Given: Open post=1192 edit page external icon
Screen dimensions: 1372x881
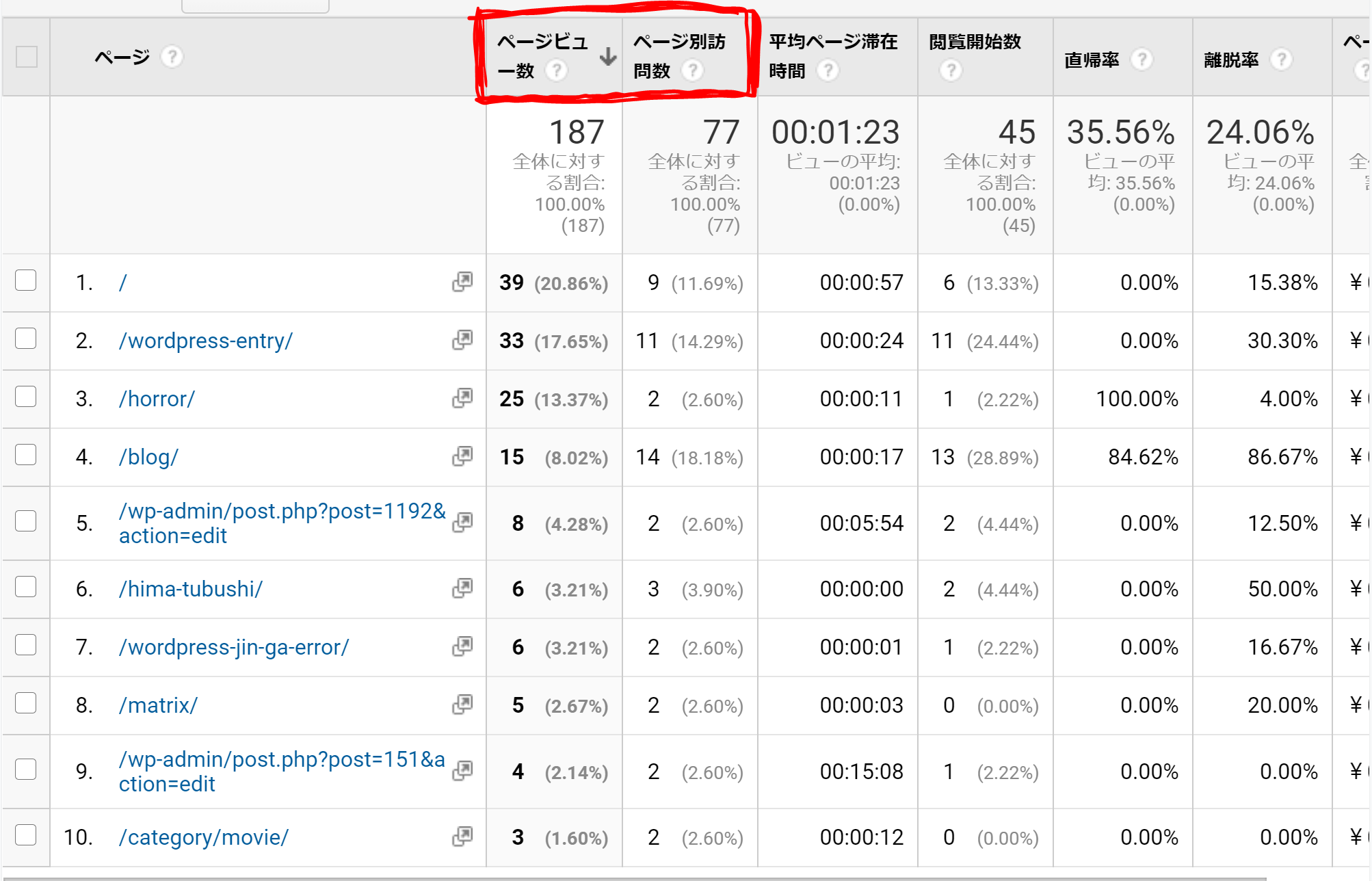Looking at the screenshot, I should click(462, 523).
